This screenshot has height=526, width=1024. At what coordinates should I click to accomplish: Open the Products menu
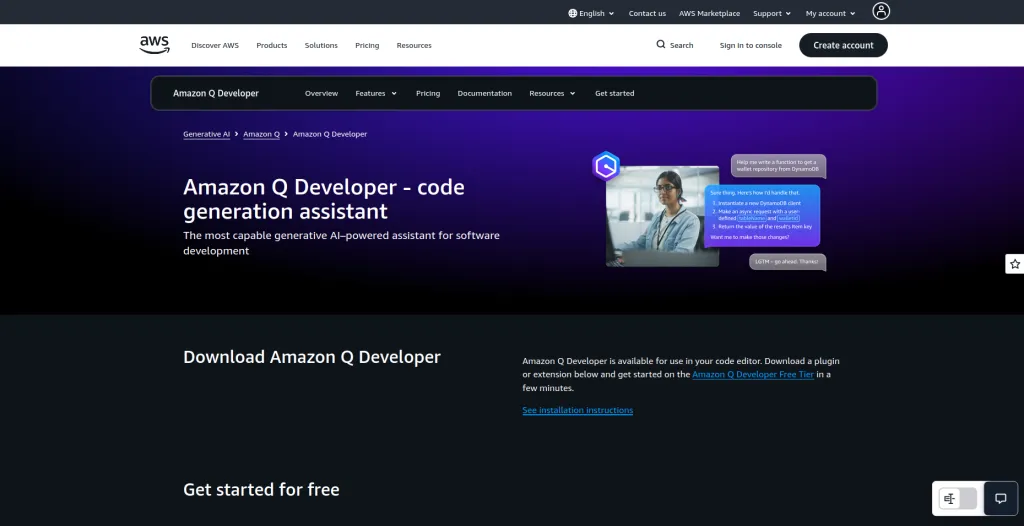[272, 46]
